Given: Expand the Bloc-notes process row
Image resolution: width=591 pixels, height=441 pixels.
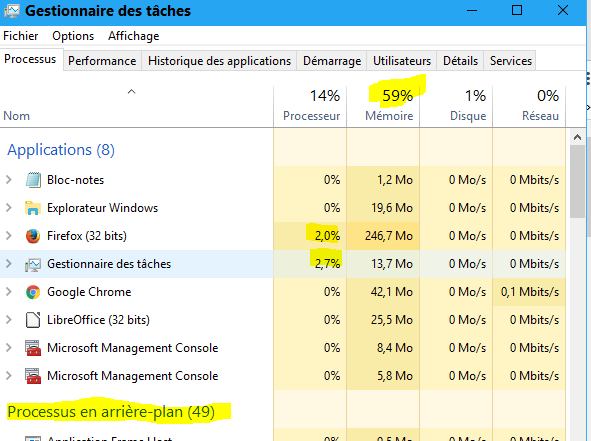Looking at the screenshot, I should 9,180.
